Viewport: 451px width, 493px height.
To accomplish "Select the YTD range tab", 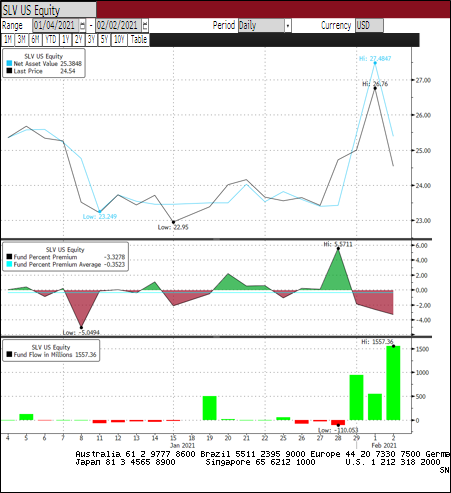I will (x=51, y=40).
